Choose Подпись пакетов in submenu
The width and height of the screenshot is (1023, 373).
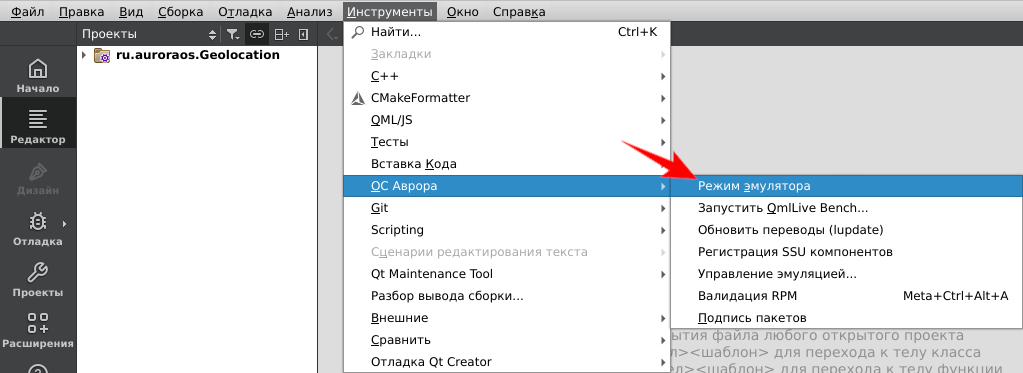click(x=846, y=318)
